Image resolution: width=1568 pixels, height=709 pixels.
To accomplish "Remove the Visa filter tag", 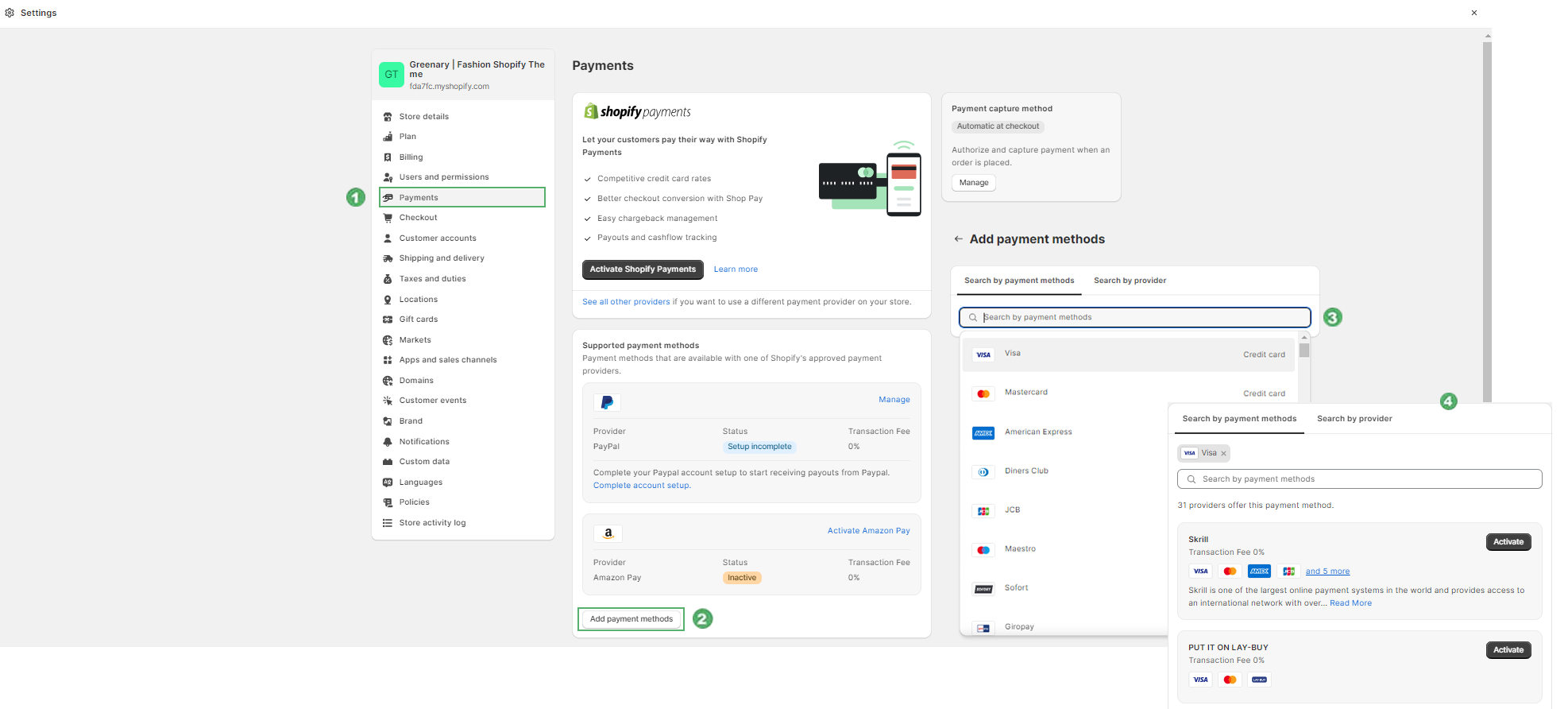I will [1223, 454].
